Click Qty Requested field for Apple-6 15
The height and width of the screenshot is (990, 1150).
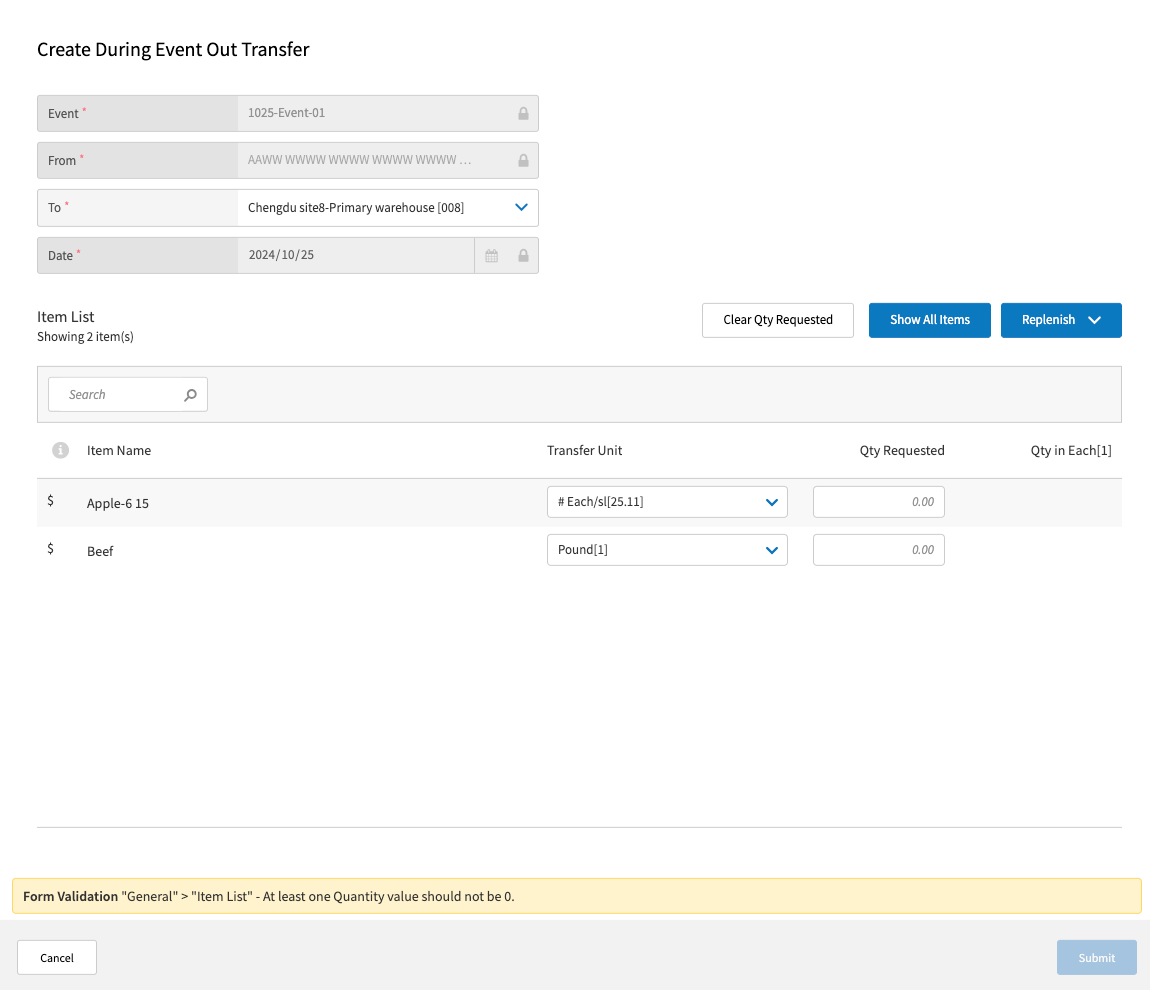pyautogui.click(x=878, y=502)
